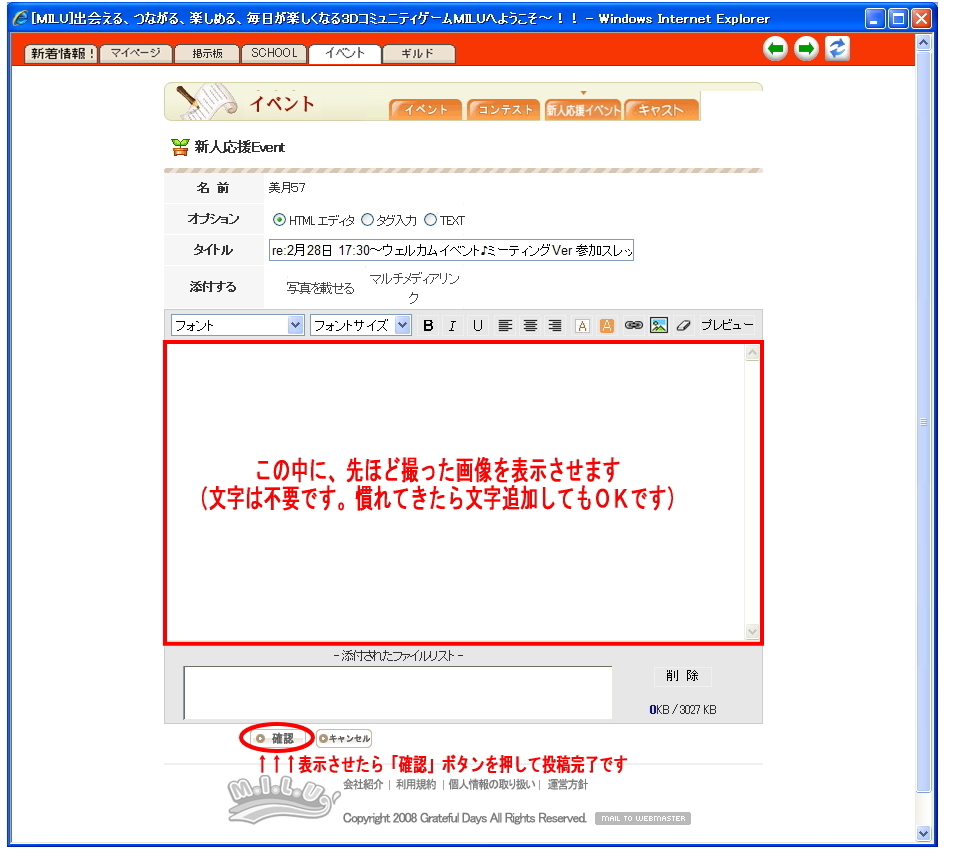This screenshot has width=964, height=865.
Task: Click the green forward arrow icon
Action: pos(806,49)
